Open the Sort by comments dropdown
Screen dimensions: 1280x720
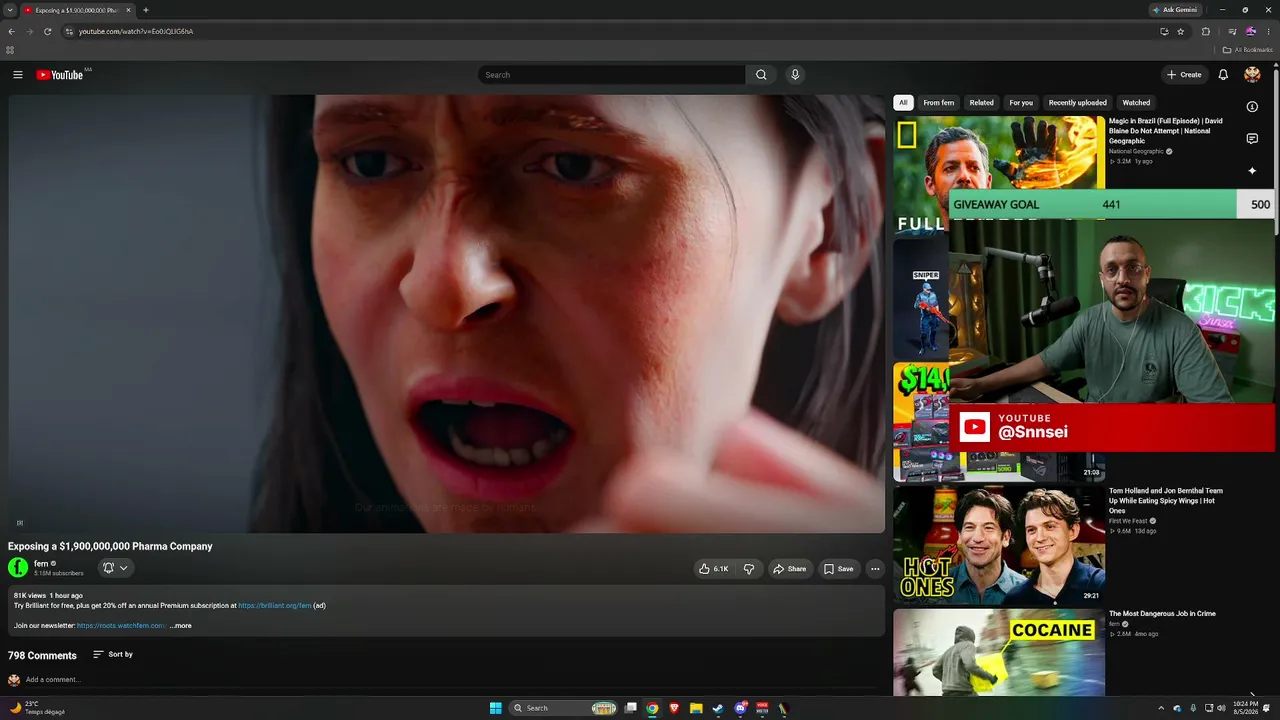tap(113, 655)
